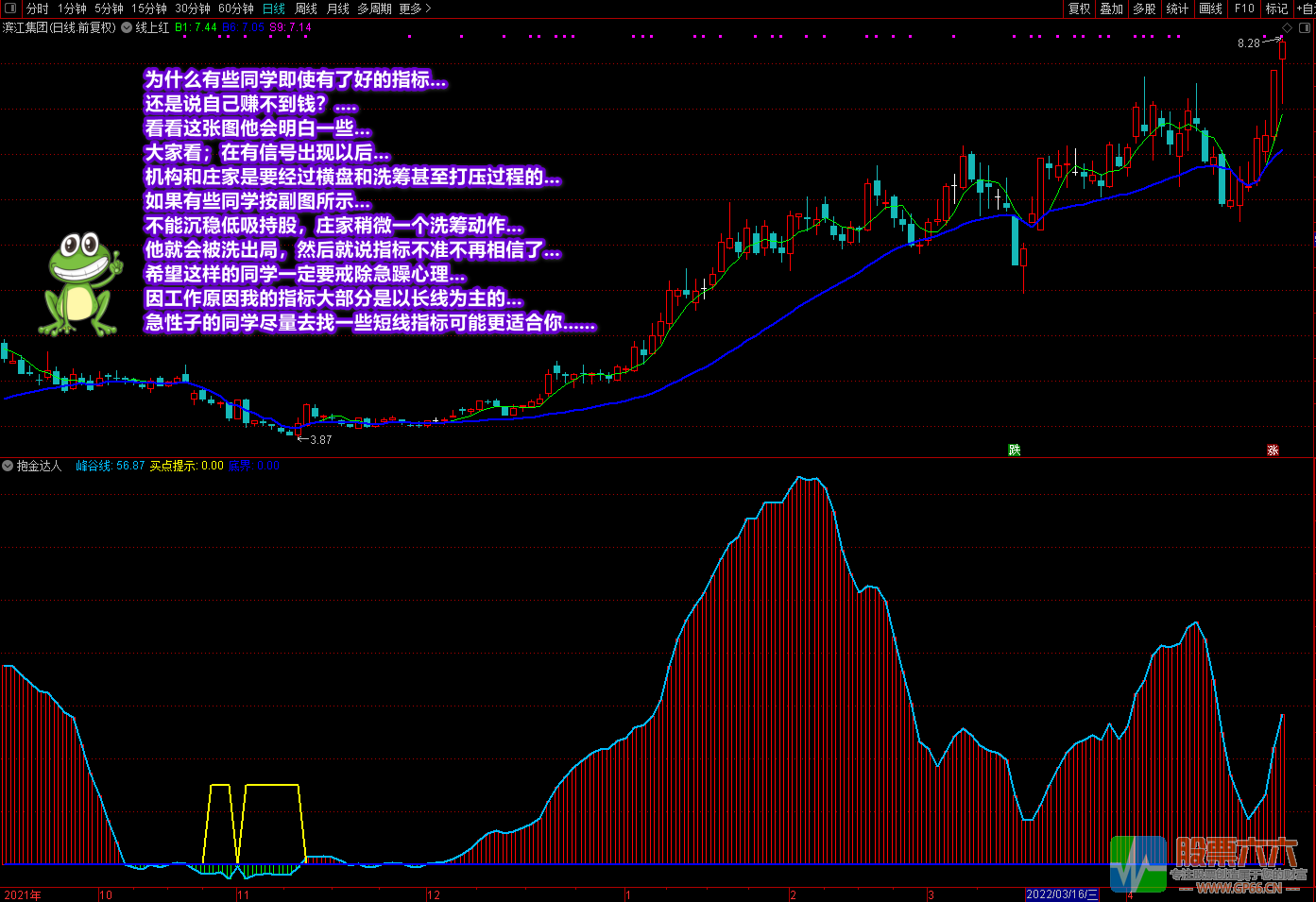1316x902 pixels.
Task: Toggle the left sidebar panel icon
Action: pos(11,9)
